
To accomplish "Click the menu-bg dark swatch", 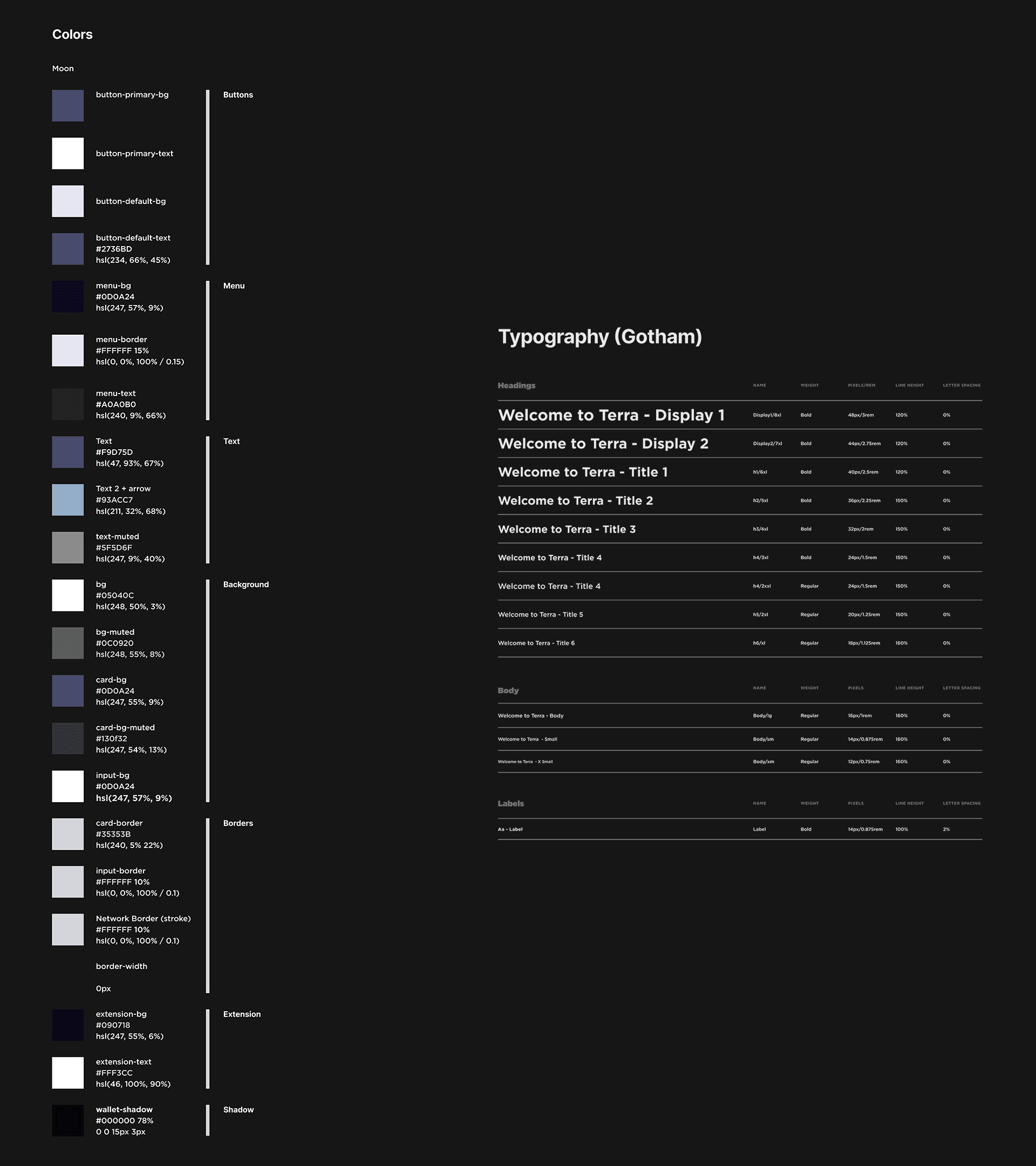I will pos(68,297).
